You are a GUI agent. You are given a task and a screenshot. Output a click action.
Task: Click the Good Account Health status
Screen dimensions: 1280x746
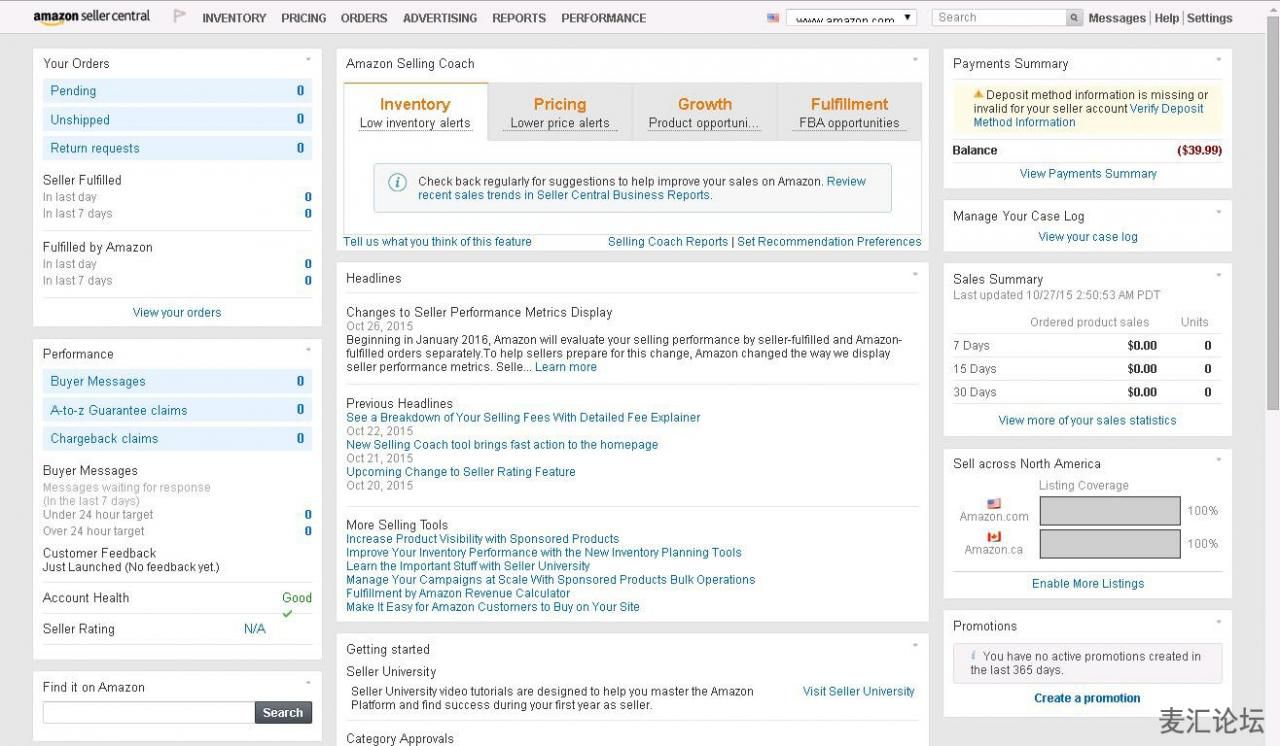click(297, 598)
